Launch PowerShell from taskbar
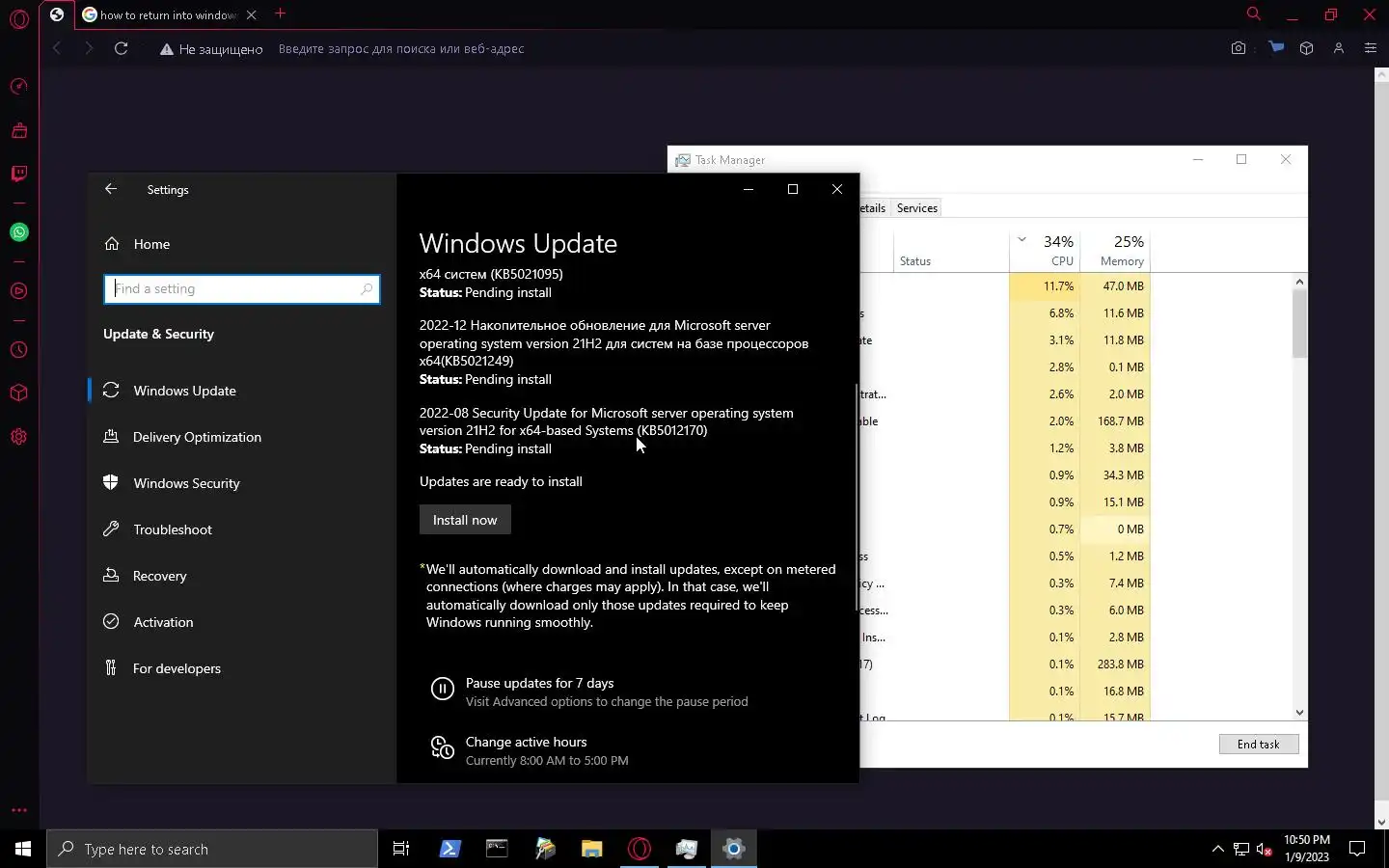 (449, 849)
